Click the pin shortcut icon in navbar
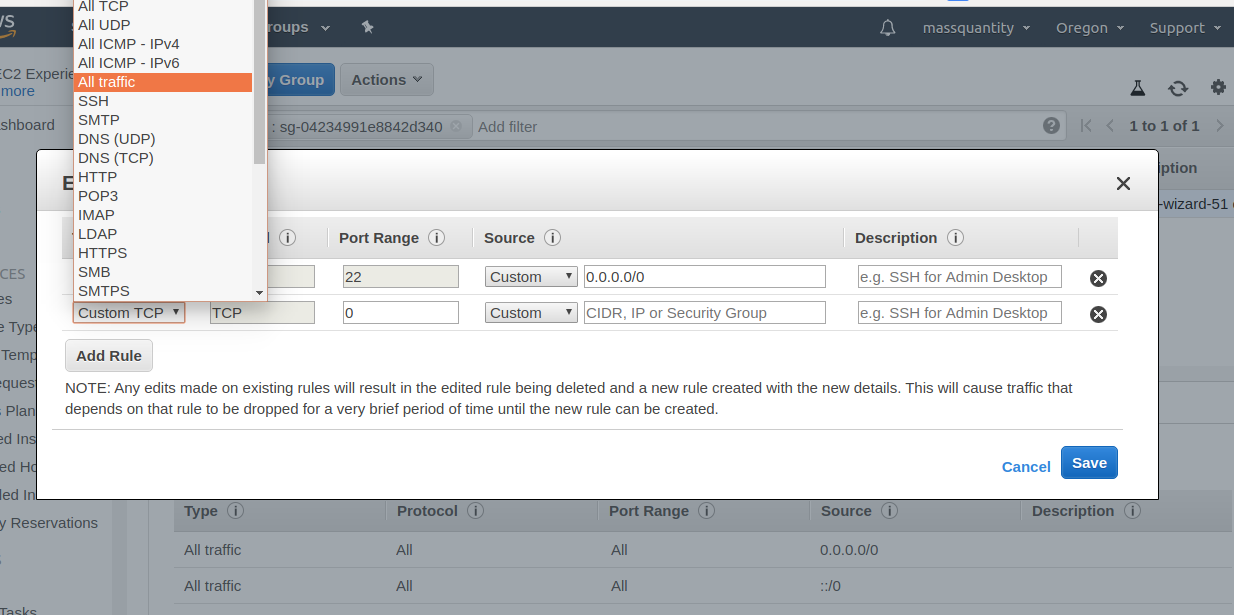This screenshot has height=615, width=1234. (368, 27)
